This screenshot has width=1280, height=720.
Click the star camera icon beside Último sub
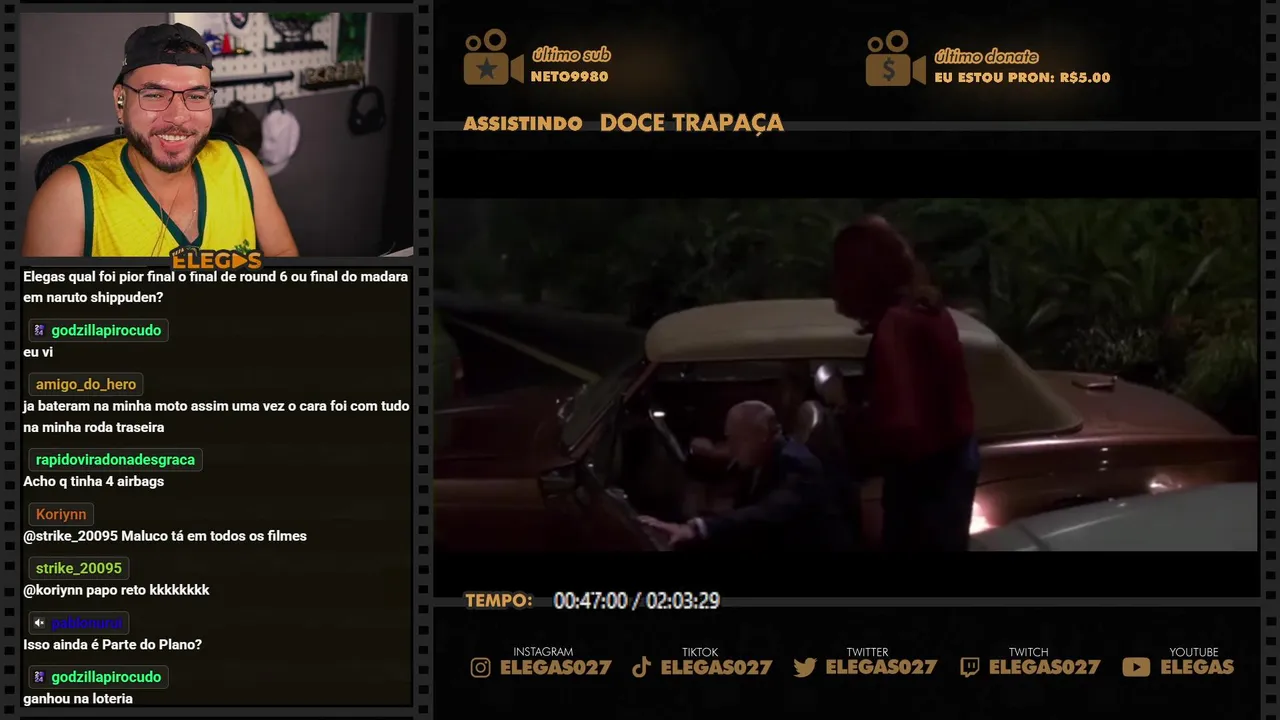pyautogui.click(x=493, y=58)
